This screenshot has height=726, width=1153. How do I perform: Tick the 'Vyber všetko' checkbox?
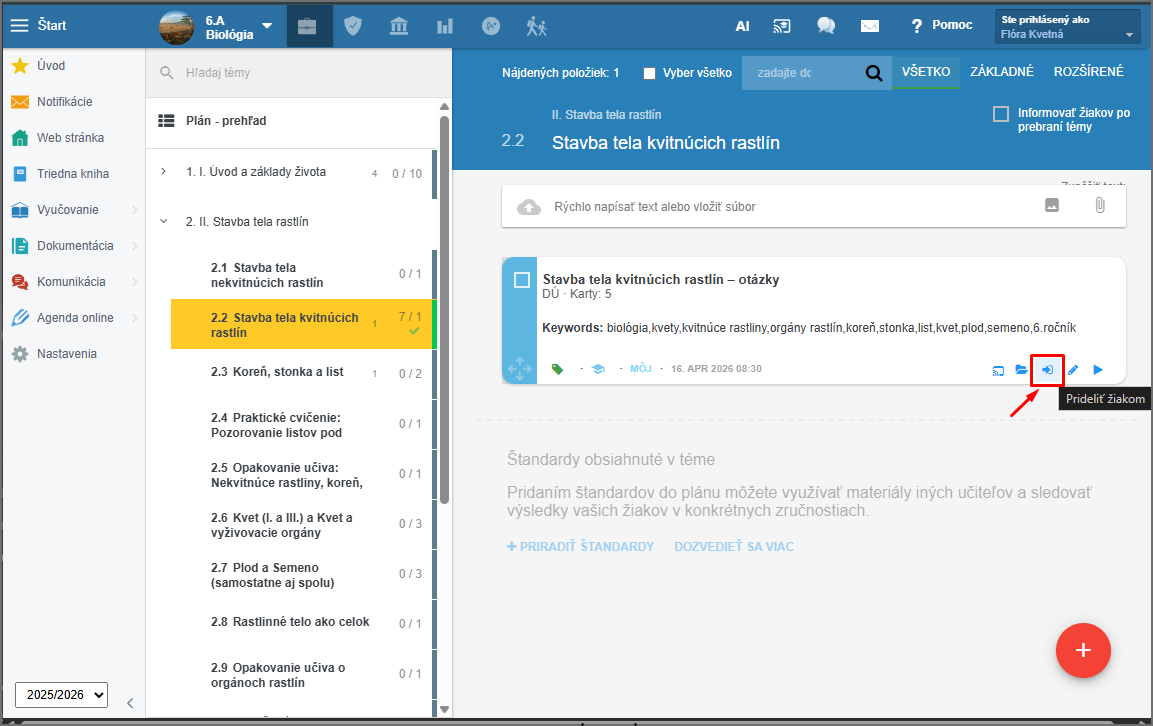point(650,73)
